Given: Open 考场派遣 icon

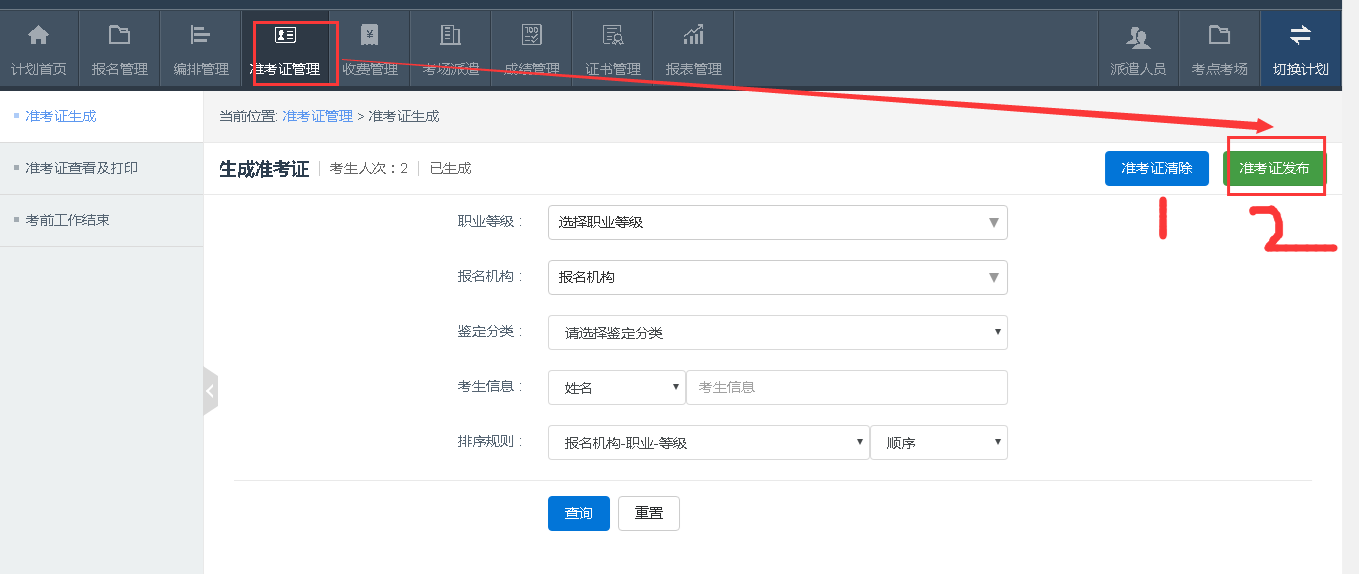Looking at the screenshot, I should tap(450, 36).
